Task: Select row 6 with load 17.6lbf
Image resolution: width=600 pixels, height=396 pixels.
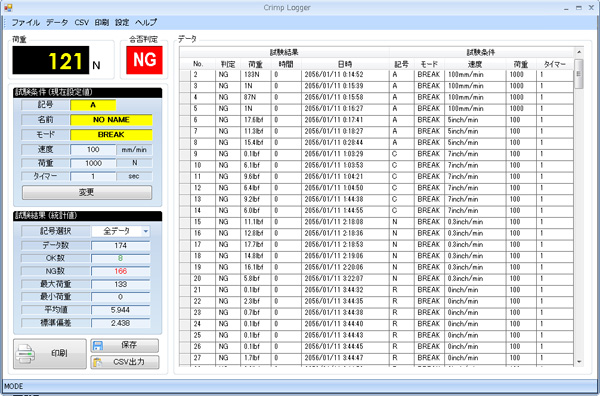Action: click(x=377, y=120)
